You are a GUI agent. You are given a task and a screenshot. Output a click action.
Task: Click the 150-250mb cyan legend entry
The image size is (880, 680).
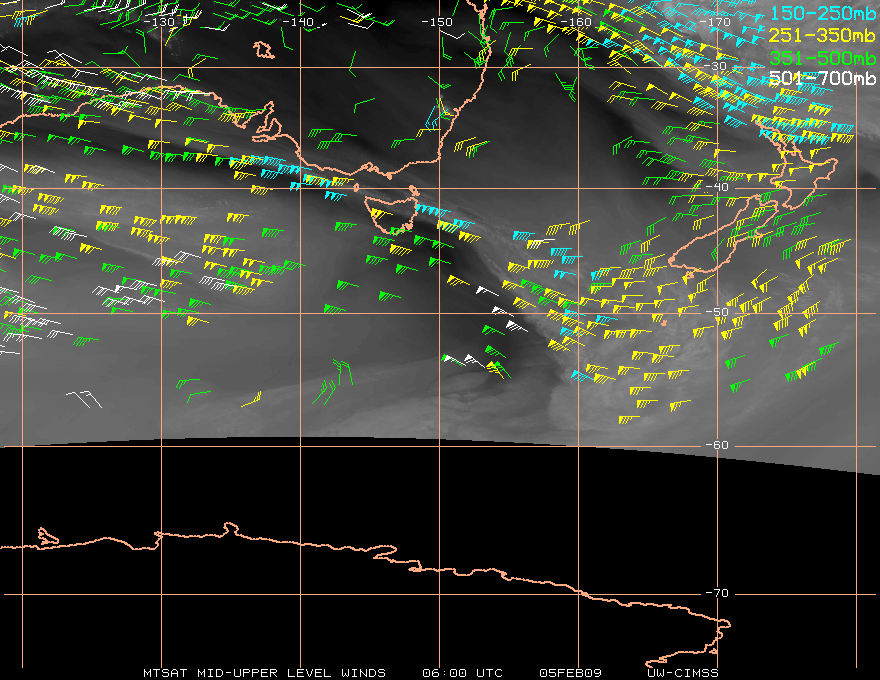click(822, 13)
